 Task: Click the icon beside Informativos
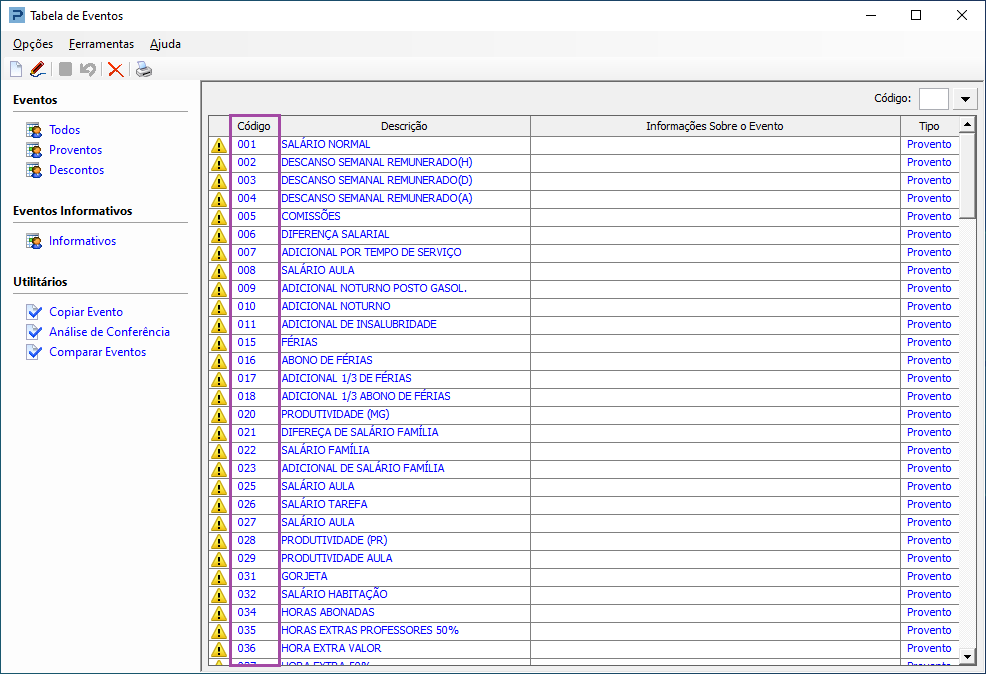(x=34, y=241)
